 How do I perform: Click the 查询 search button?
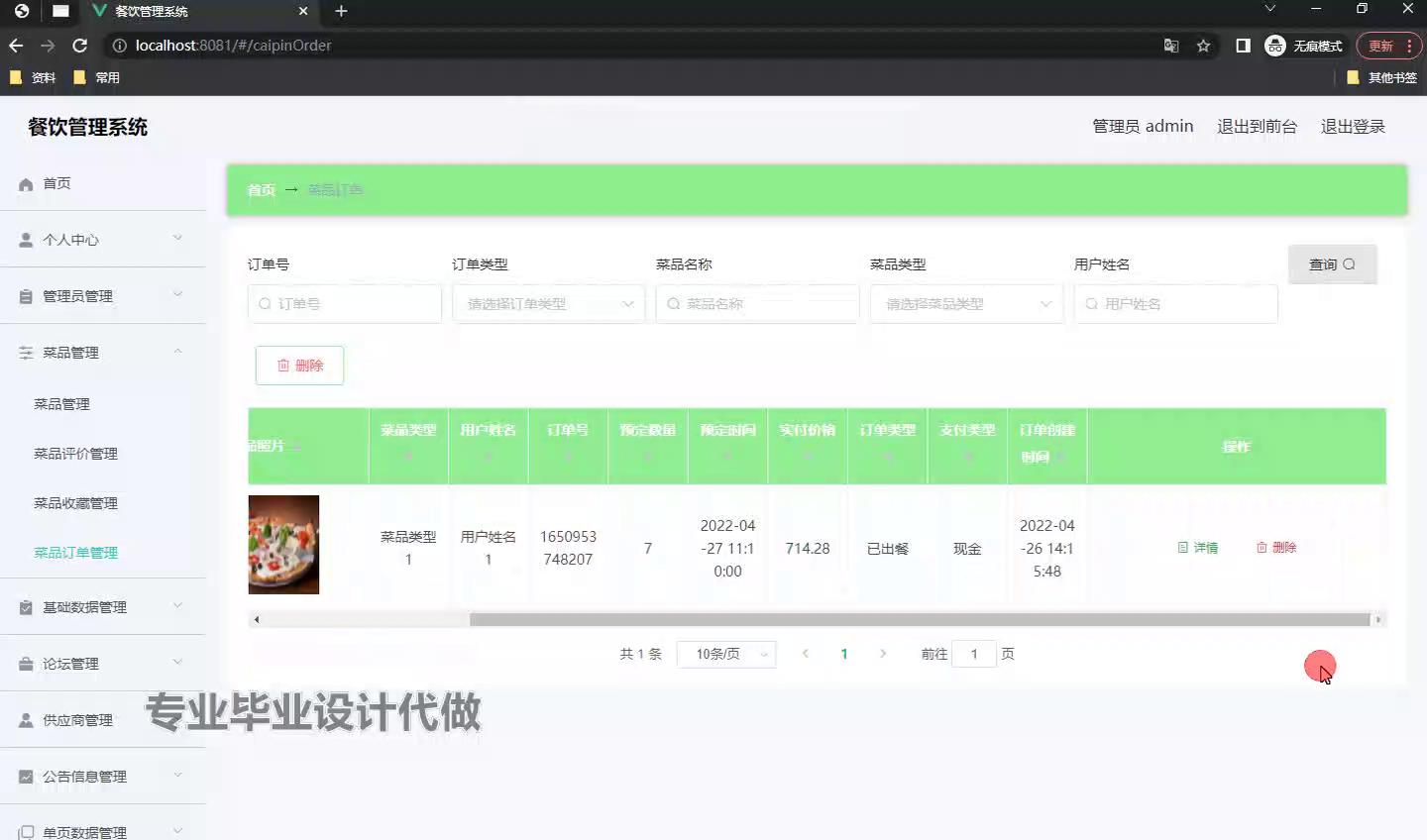tap(1332, 264)
